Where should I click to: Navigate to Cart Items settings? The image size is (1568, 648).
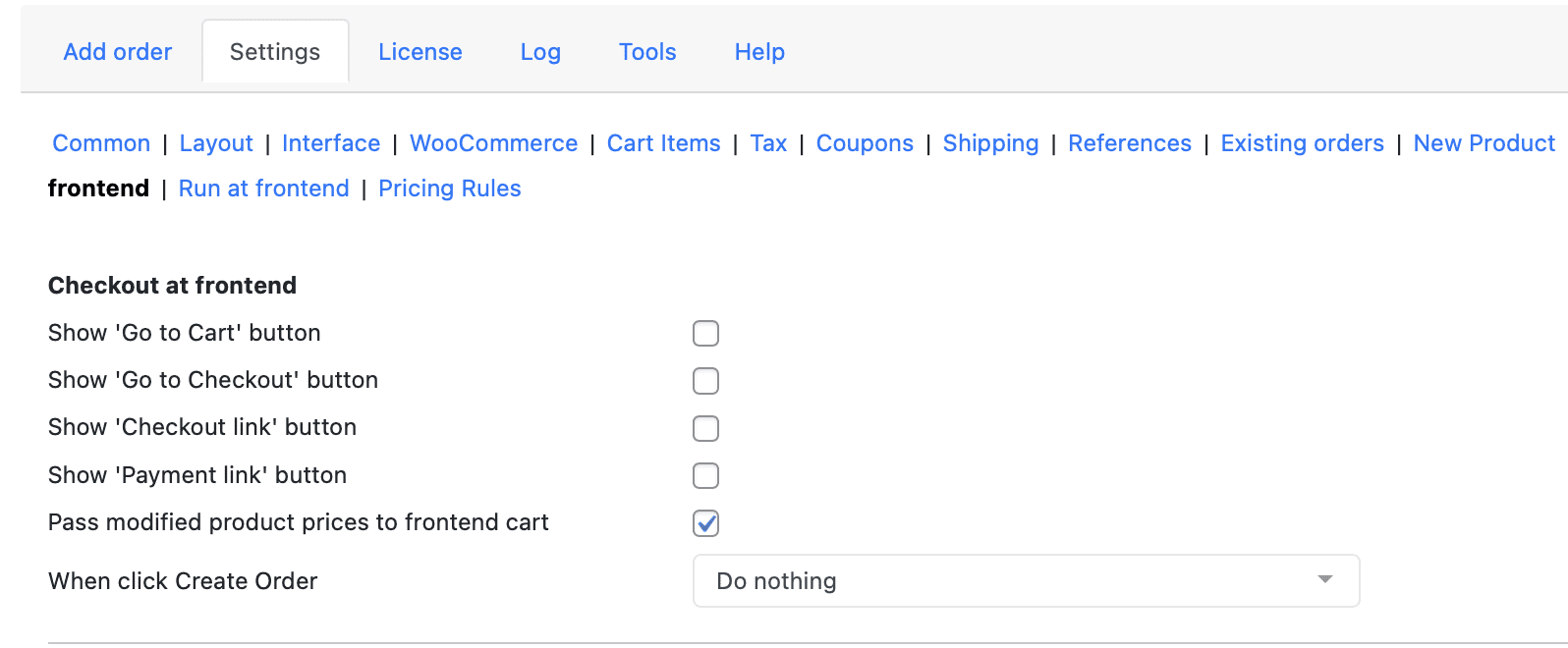pos(664,143)
